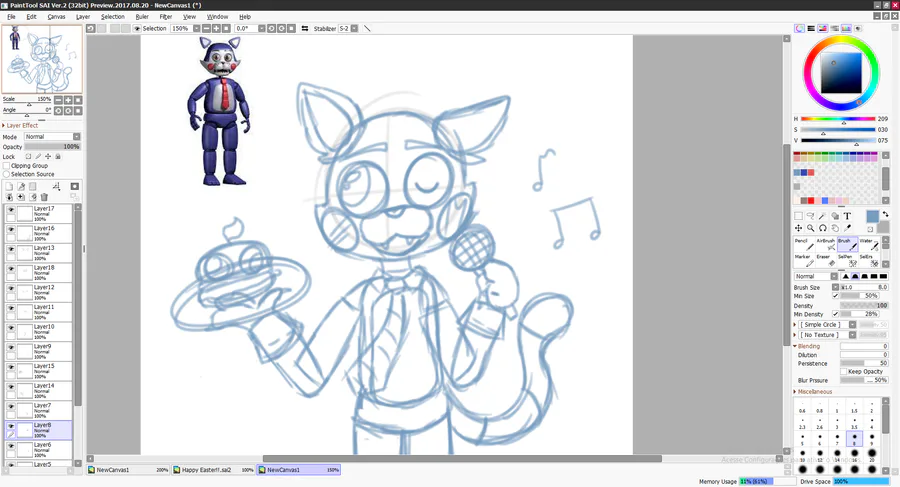Select the color picker eyedropper tool
This screenshot has width=900, height=487.
pyautogui.click(x=847, y=228)
